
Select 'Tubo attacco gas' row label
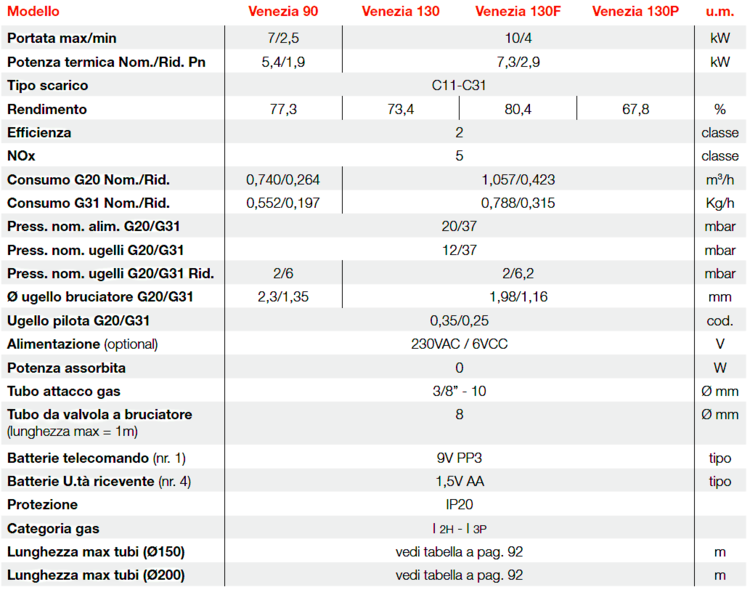pyautogui.click(x=64, y=392)
